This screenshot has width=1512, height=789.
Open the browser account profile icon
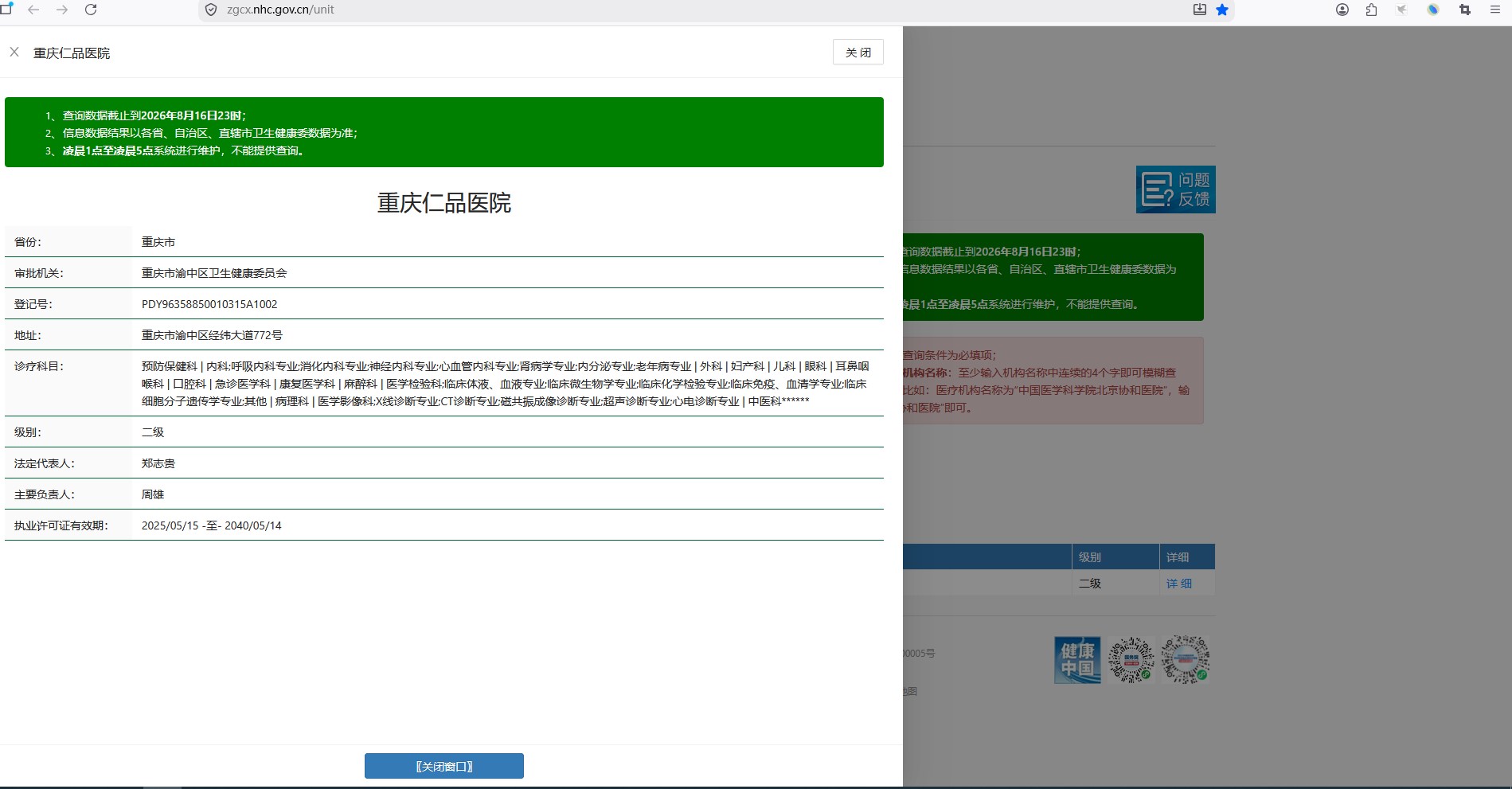coord(1342,10)
